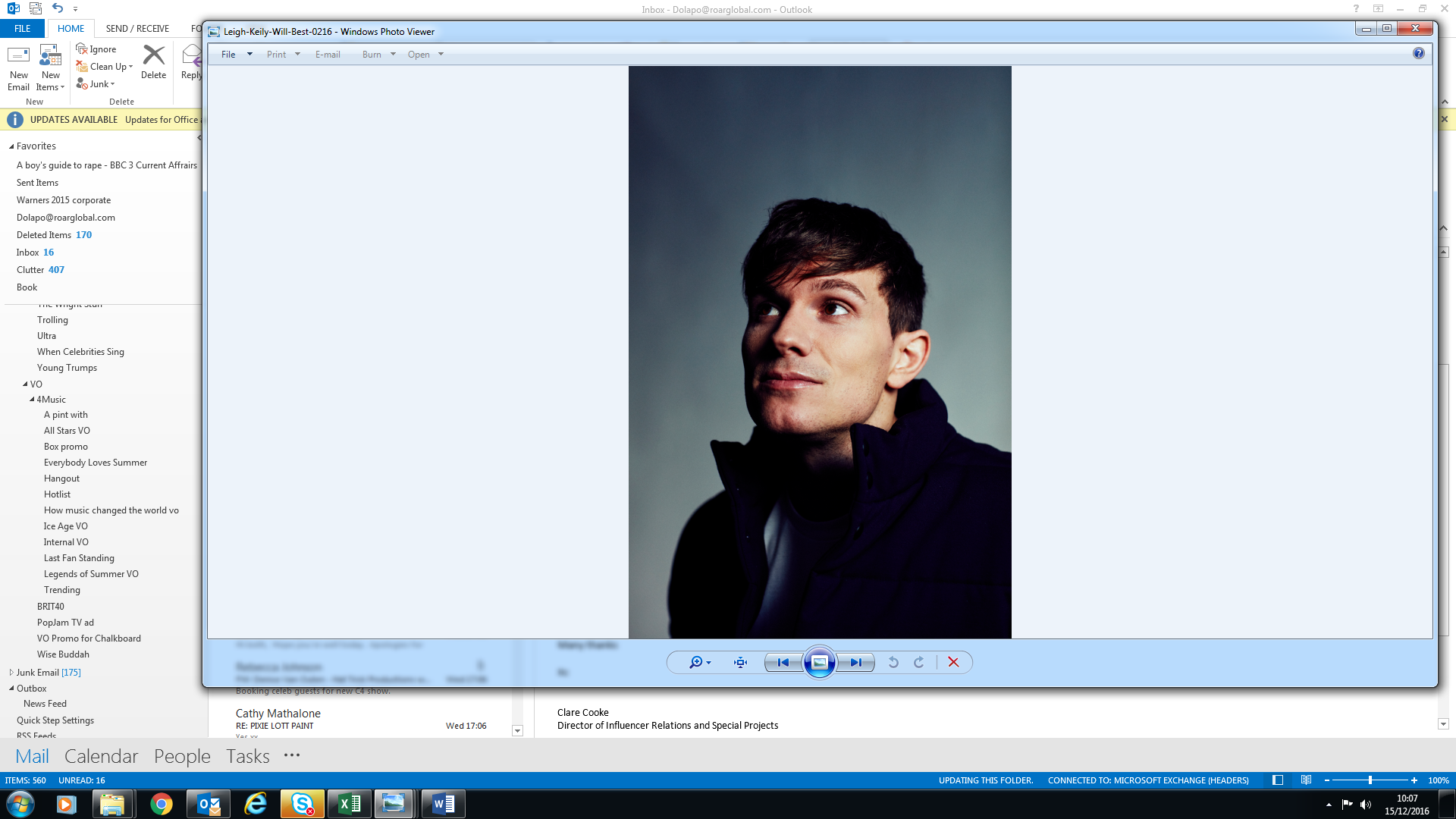Delete the photo with red X
The height and width of the screenshot is (819, 1456).
(x=953, y=662)
